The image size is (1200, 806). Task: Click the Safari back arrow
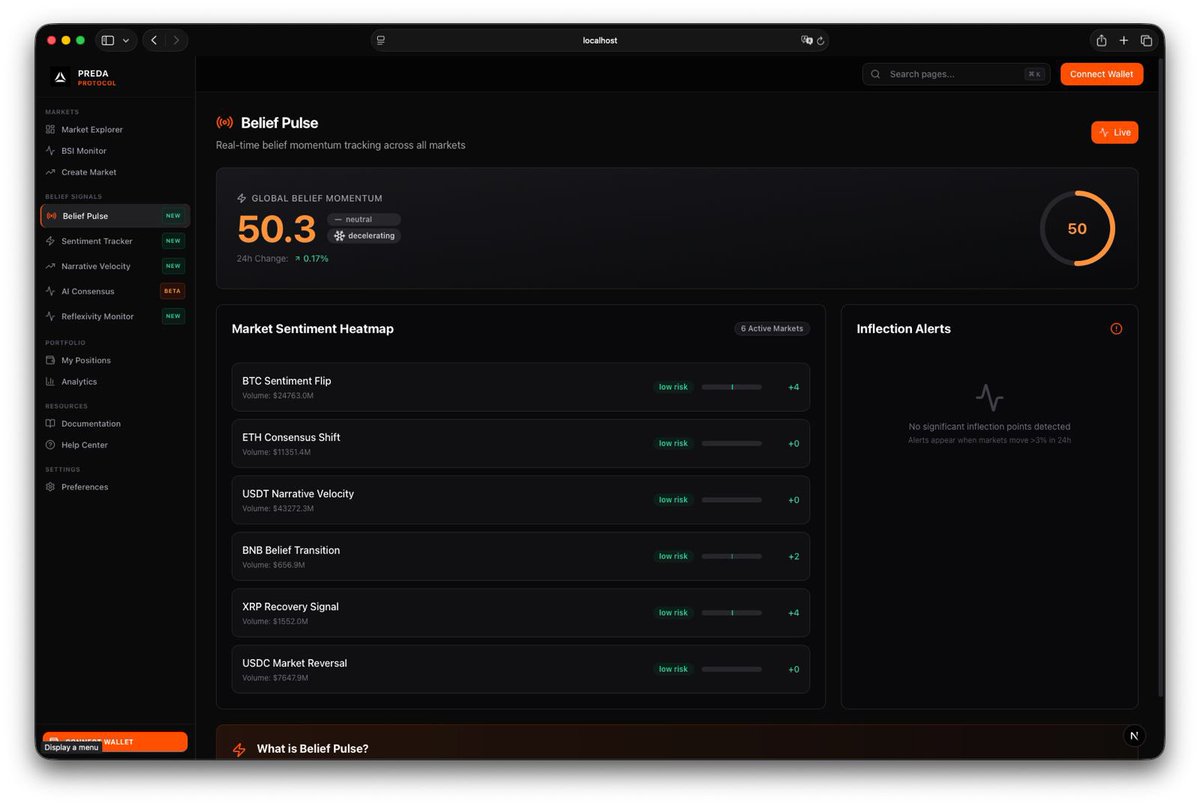(154, 41)
